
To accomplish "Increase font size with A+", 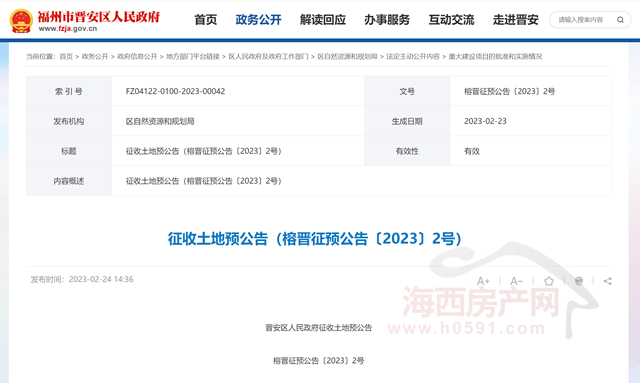I will [x=483, y=281].
